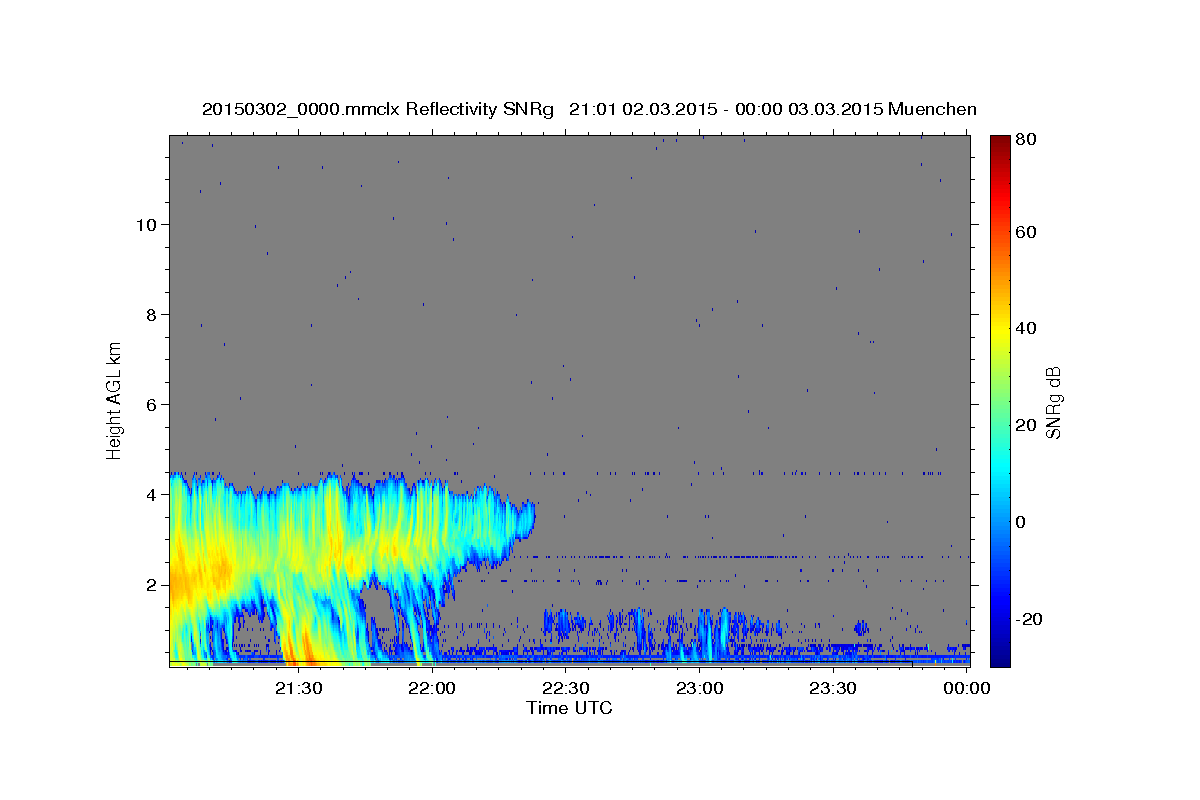Click the 'Time UTC' x-axis label
Viewport: 1200px width, 800px height.
pyautogui.click(x=569, y=708)
